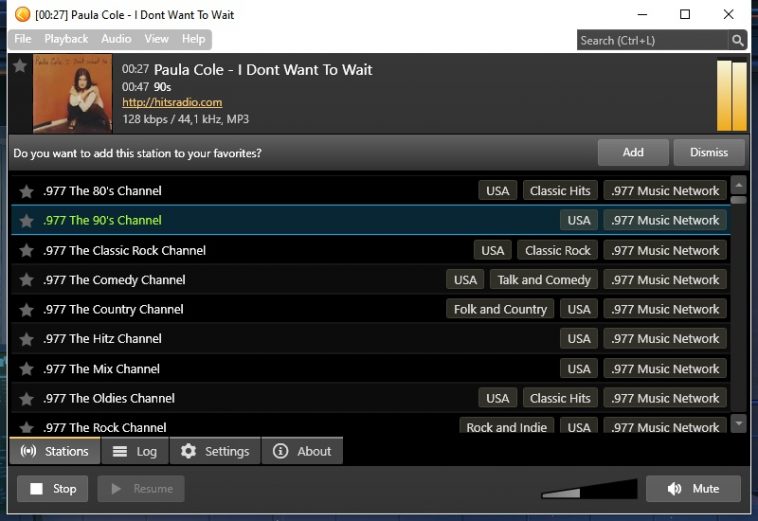Screen dimensions: 758x521
Task: Favorite the currently playing station star
Action: coord(20,65)
